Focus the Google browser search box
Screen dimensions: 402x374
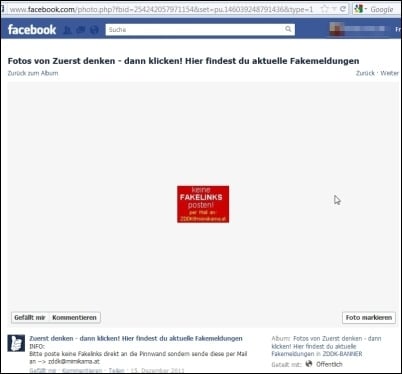tap(383, 9)
